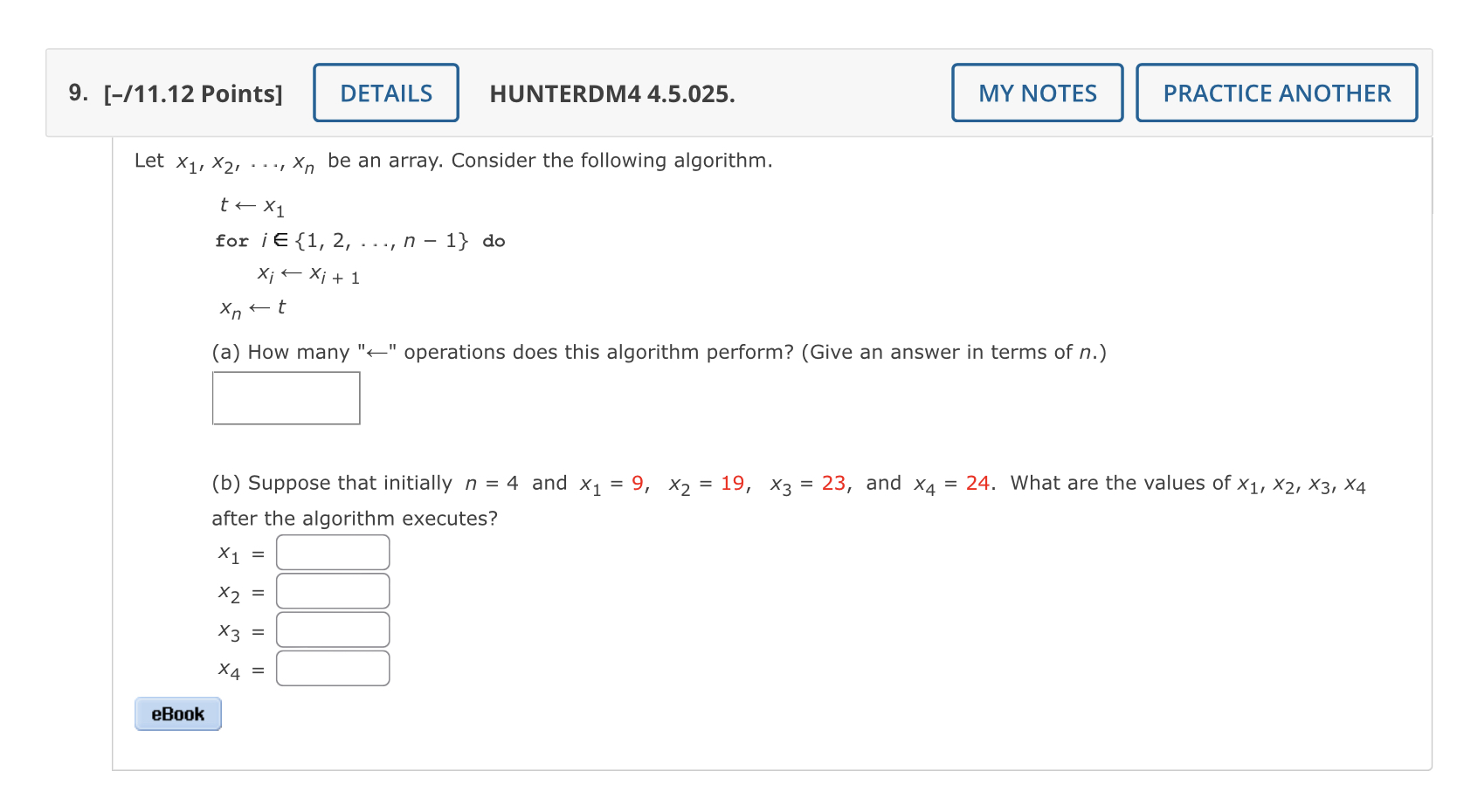Open MY NOTES panel
Screen dimensions: 1457x812
[x=1036, y=93]
